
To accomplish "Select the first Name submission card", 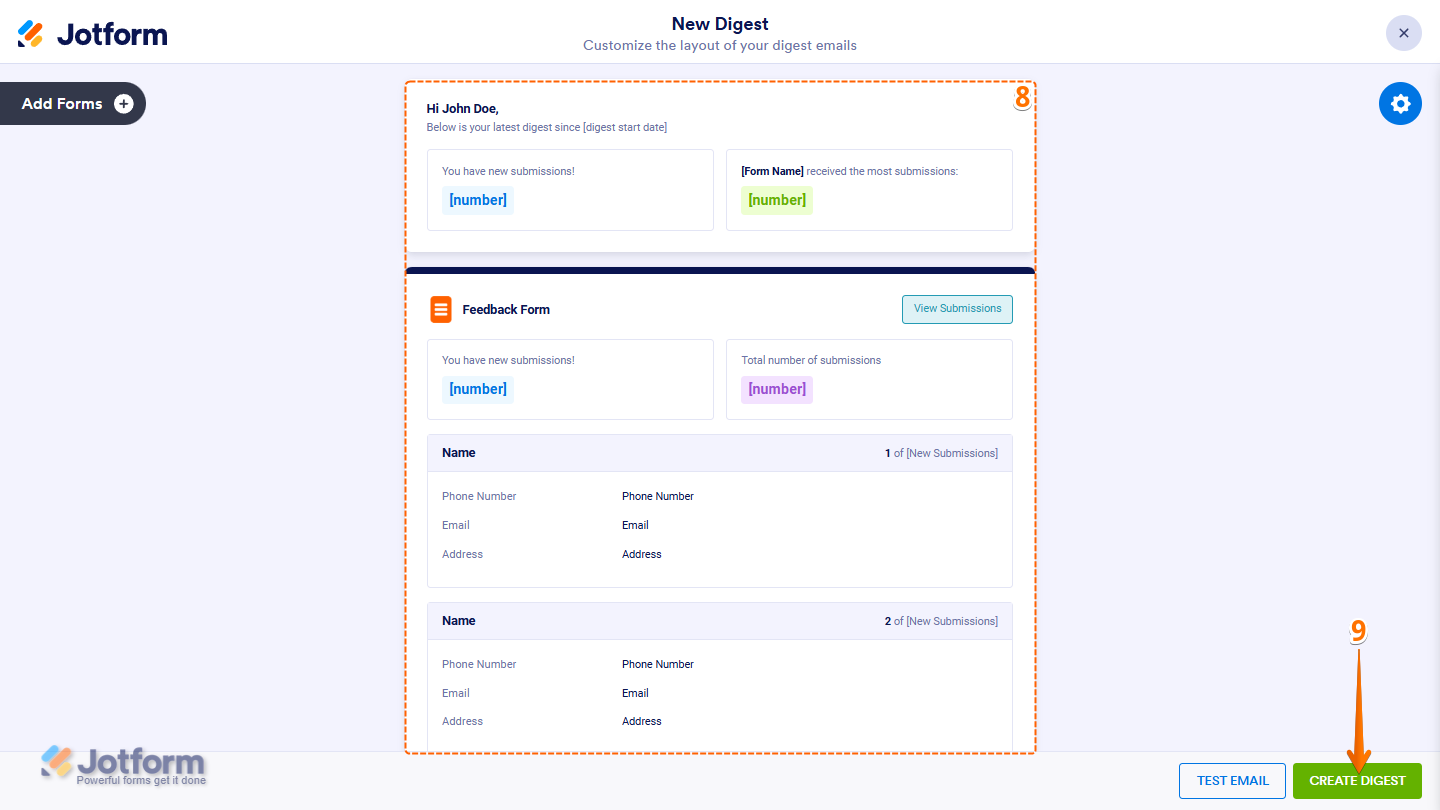I will pos(719,511).
